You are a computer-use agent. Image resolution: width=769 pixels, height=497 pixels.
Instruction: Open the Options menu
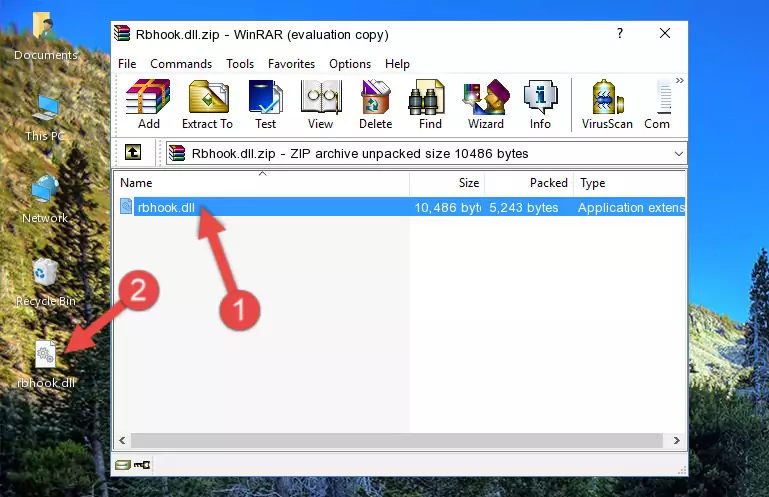pyautogui.click(x=350, y=64)
